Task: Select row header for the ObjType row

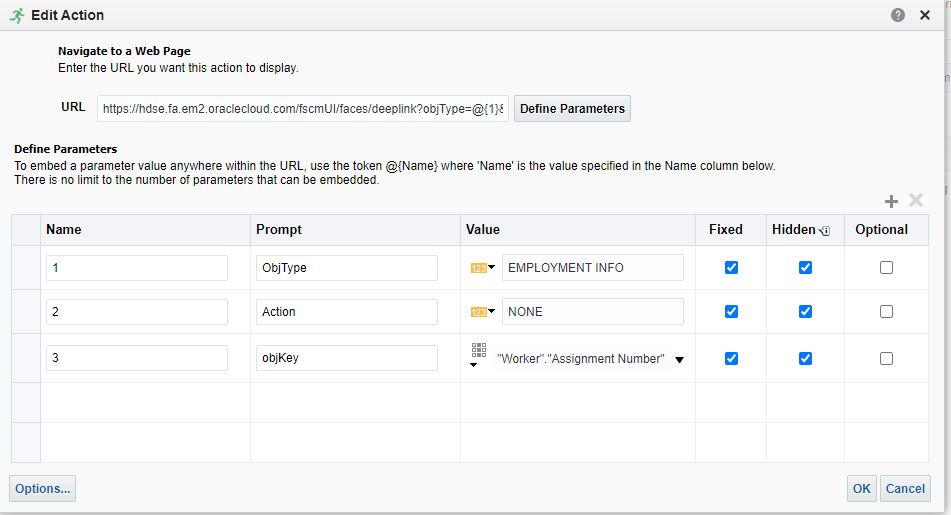Action: pyautogui.click(x=26, y=268)
